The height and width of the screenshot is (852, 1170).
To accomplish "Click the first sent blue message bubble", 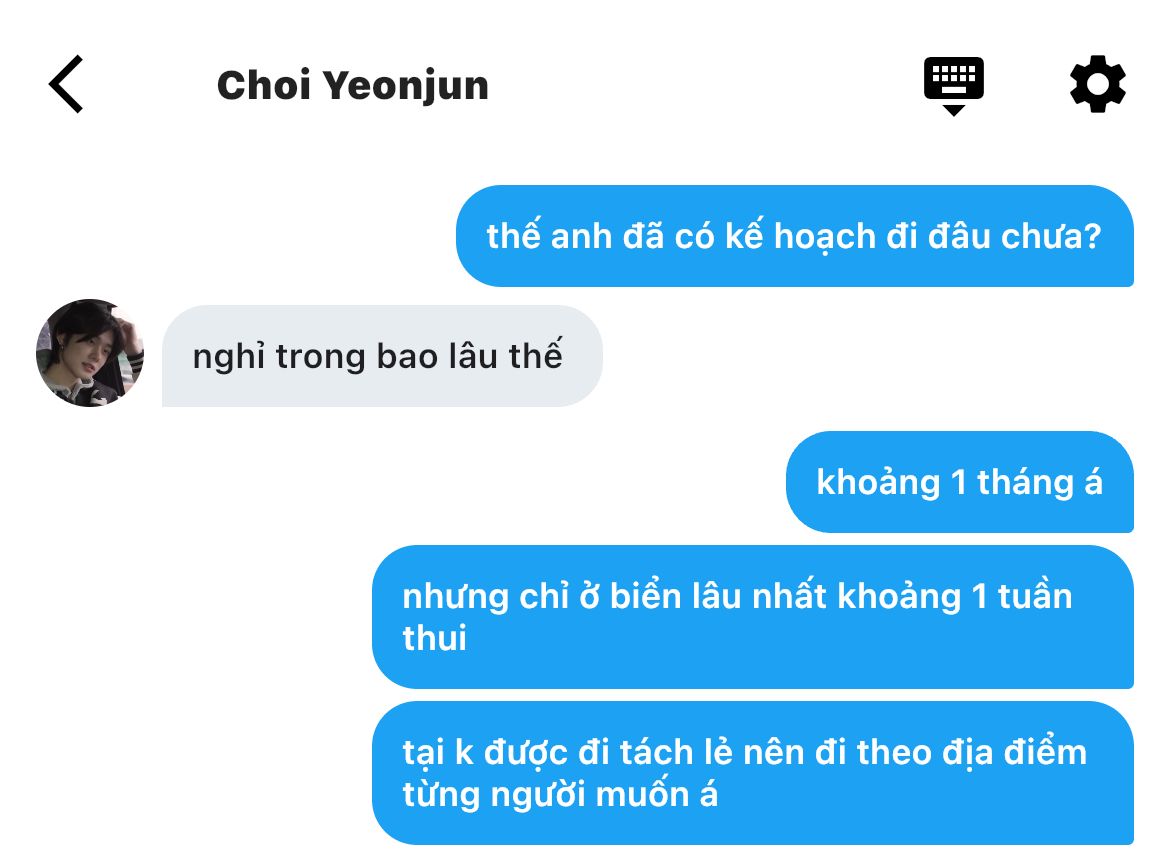I will (795, 236).
